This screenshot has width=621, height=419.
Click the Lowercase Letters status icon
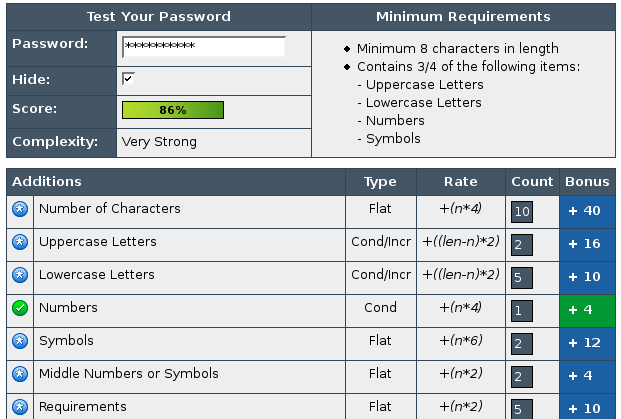click(19, 276)
